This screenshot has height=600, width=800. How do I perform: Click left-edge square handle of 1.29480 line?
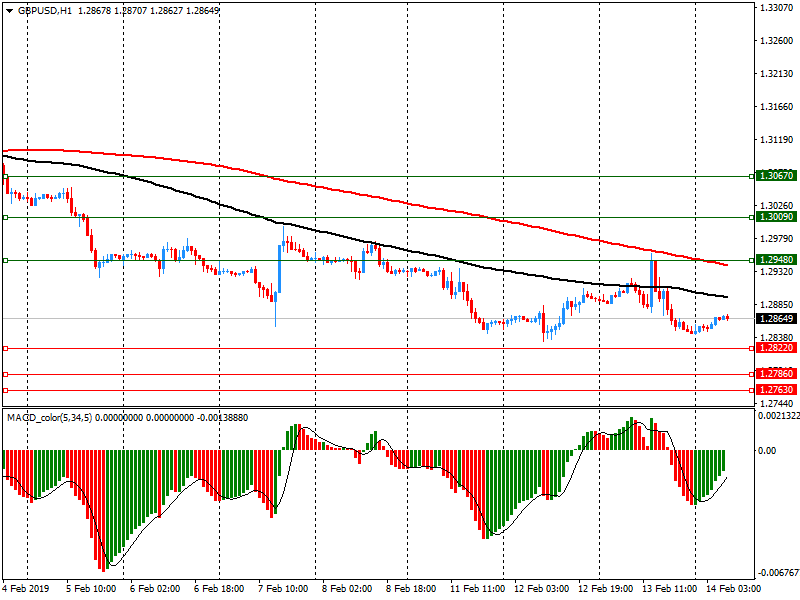pos(5,260)
